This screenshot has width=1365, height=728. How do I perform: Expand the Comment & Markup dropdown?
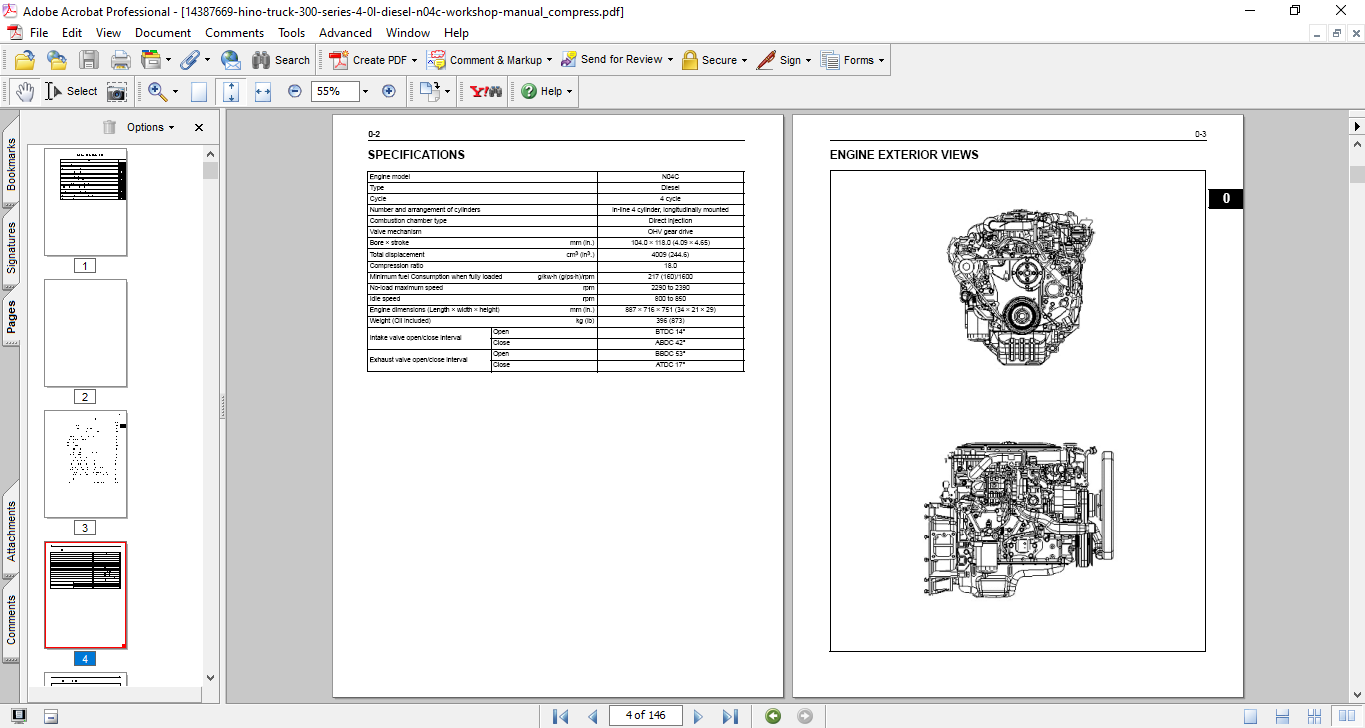pyautogui.click(x=551, y=60)
